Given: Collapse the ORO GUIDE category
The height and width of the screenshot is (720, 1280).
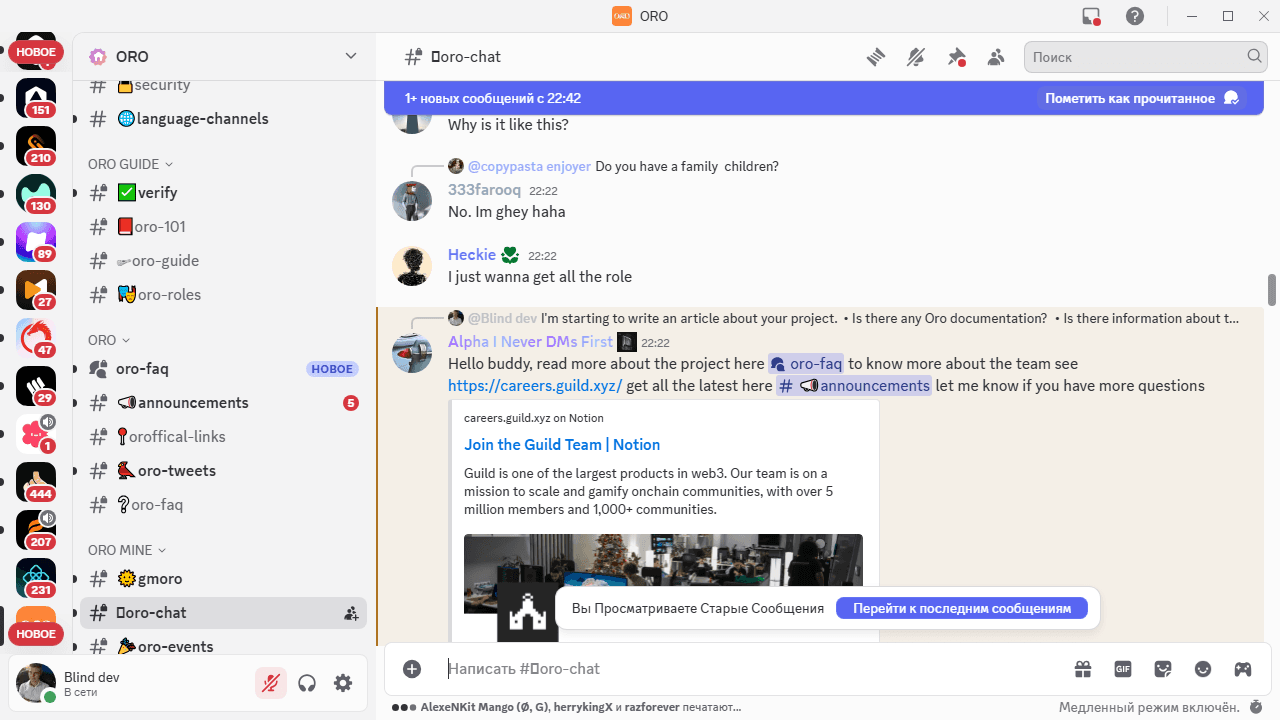Looking at the screenshot, I should coord(130,164).
